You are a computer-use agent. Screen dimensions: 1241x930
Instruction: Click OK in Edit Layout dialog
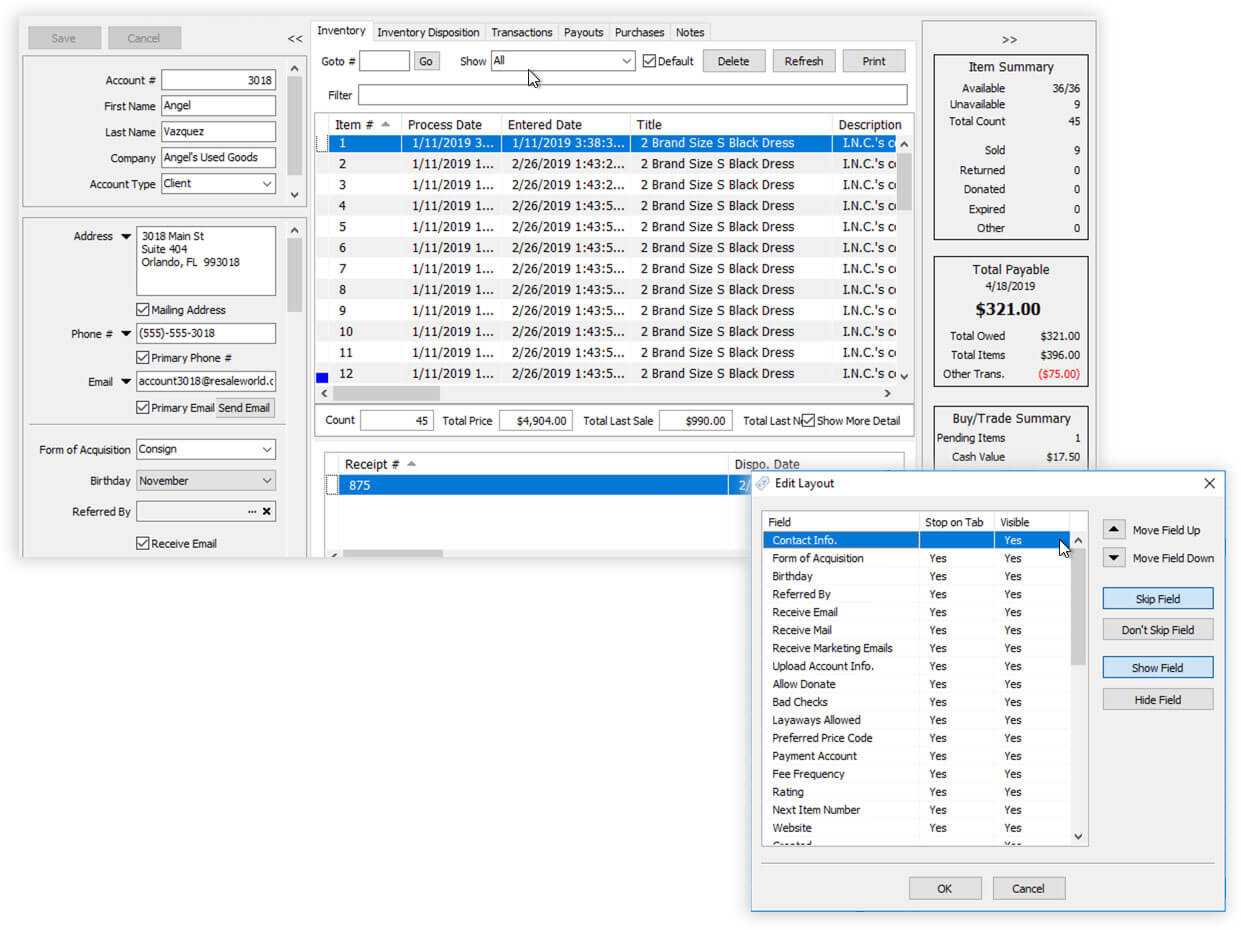tap(945, 888)
